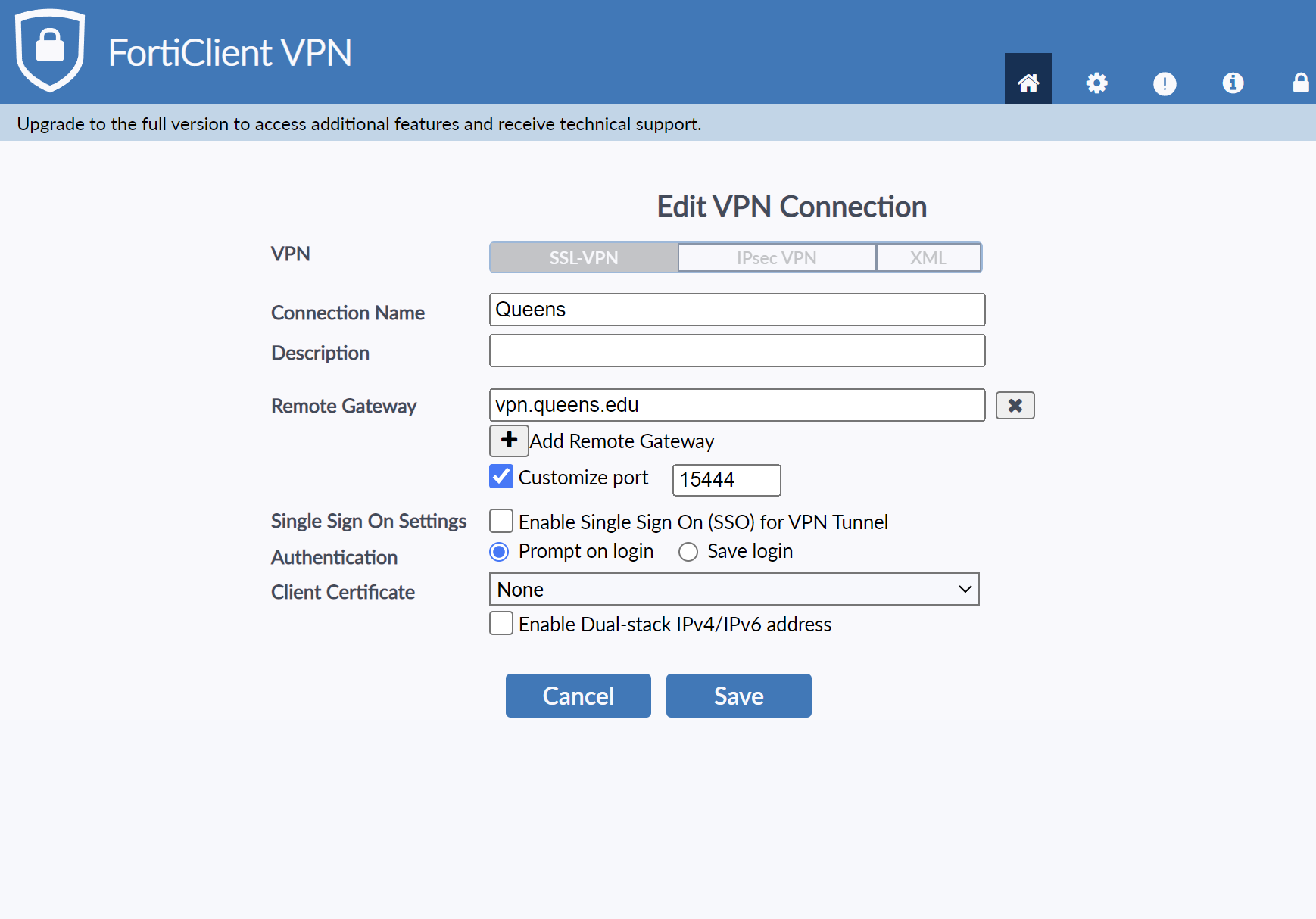Image resolution: width=1316 pixels, height=919 pixels.
Task: Click the padlock icon in header
Action: click(x=1300, y=83)
